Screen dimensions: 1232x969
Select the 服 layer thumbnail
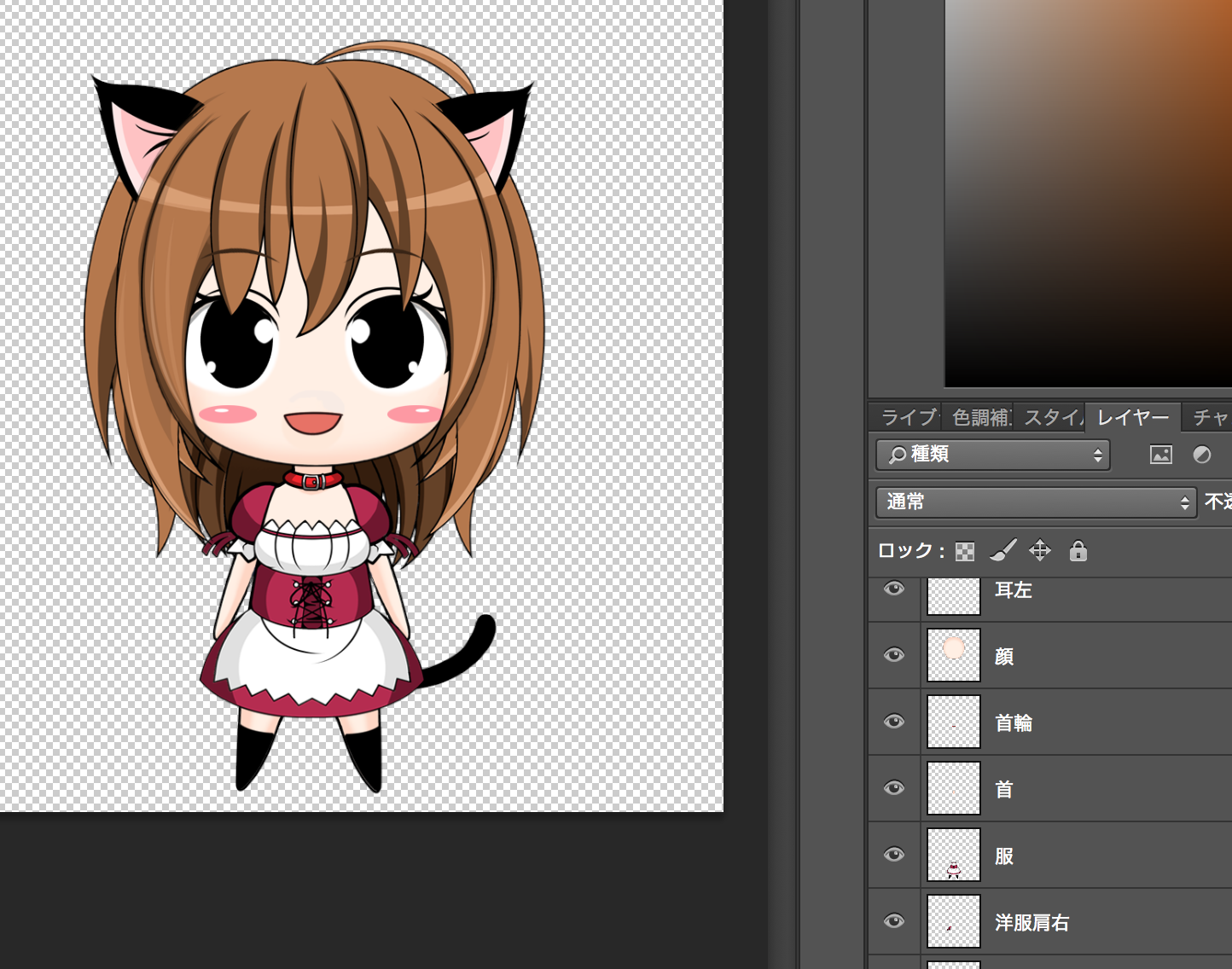click(954, 855)
